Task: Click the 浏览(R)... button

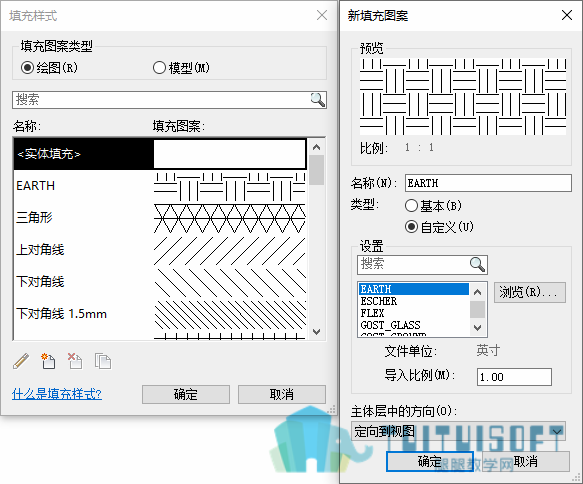Action: [x=530, y=292]
